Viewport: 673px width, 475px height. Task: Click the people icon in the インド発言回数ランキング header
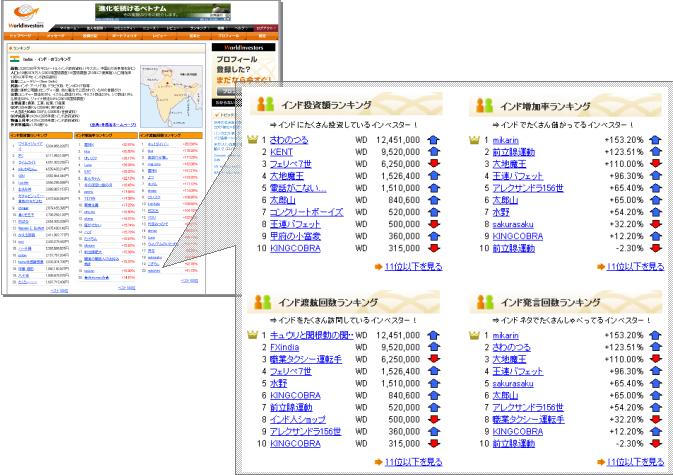(x=485, y=302)
